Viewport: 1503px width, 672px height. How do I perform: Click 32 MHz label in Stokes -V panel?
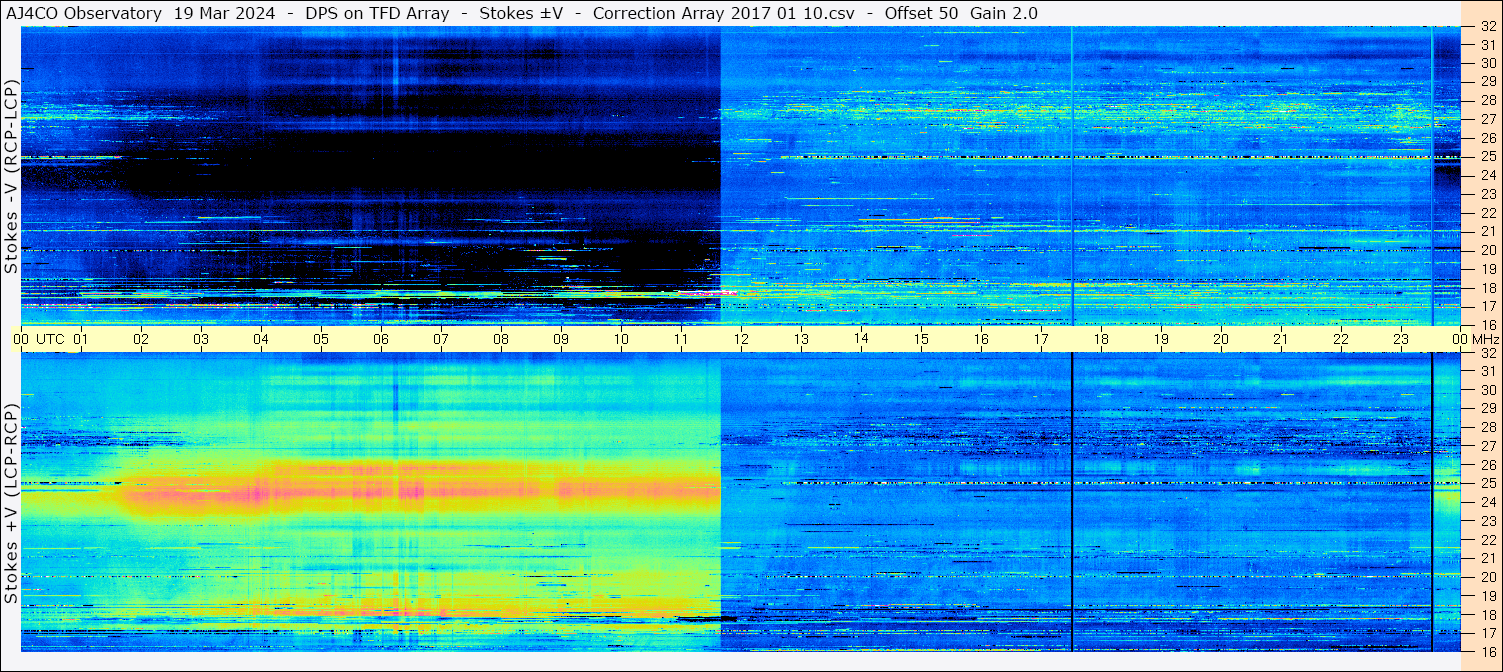click(x=1487, y=27)
